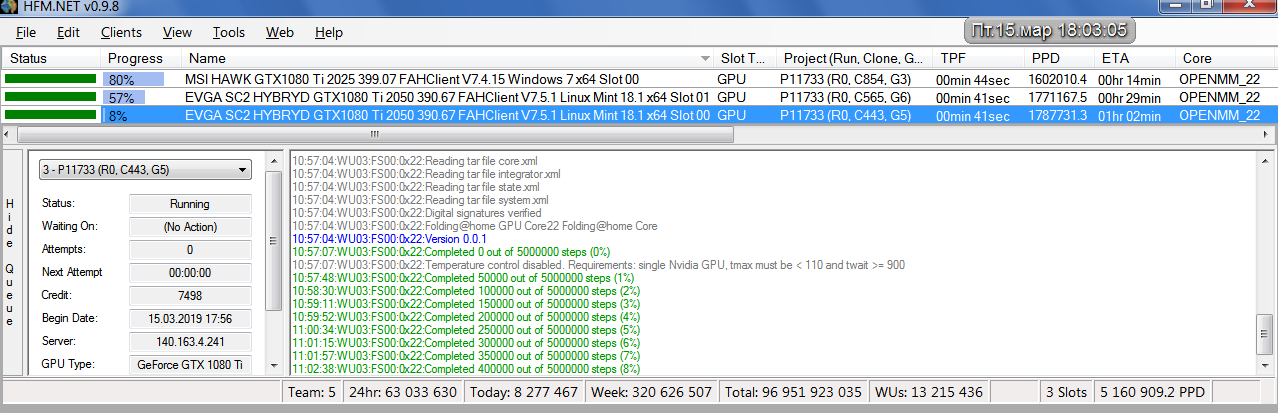Sort by the ETA column header
1278x413 pixels.
coord(1135,59)
